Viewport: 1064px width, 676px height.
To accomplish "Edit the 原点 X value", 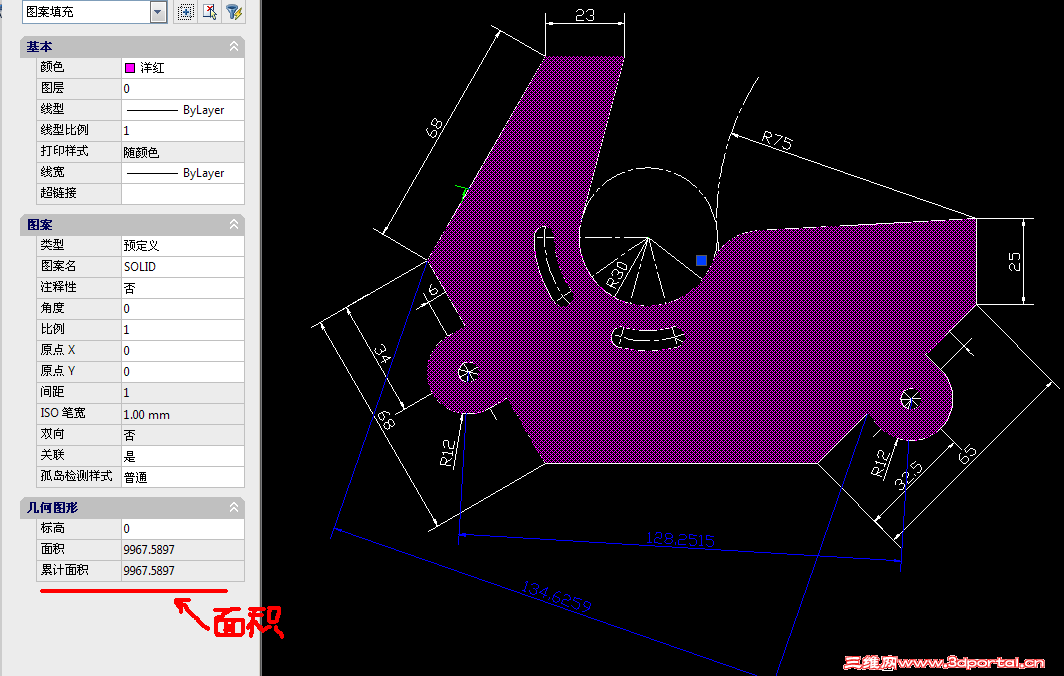I will [183, 350].
